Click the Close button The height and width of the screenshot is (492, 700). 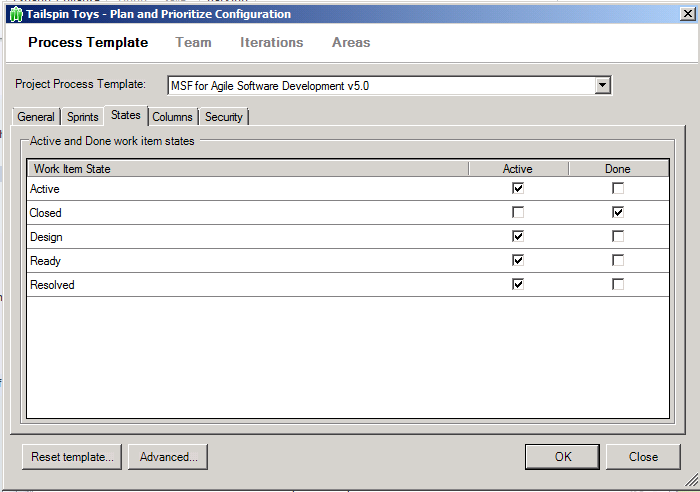(643, 457)
